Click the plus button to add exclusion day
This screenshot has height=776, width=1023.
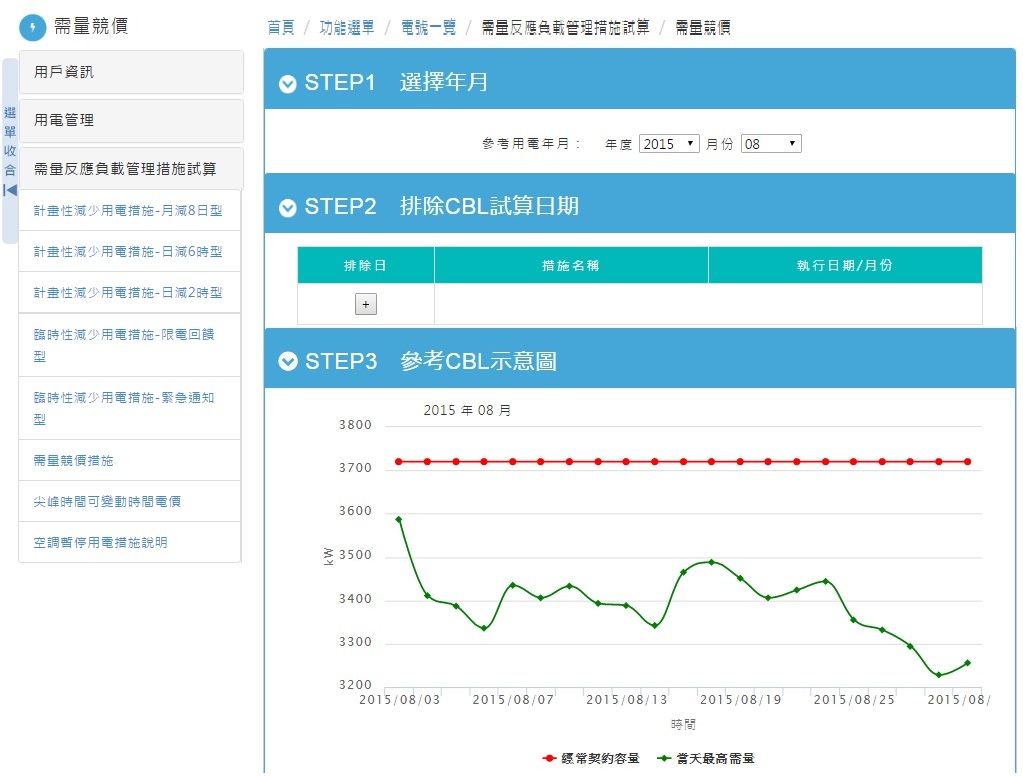tap(366, 304)
